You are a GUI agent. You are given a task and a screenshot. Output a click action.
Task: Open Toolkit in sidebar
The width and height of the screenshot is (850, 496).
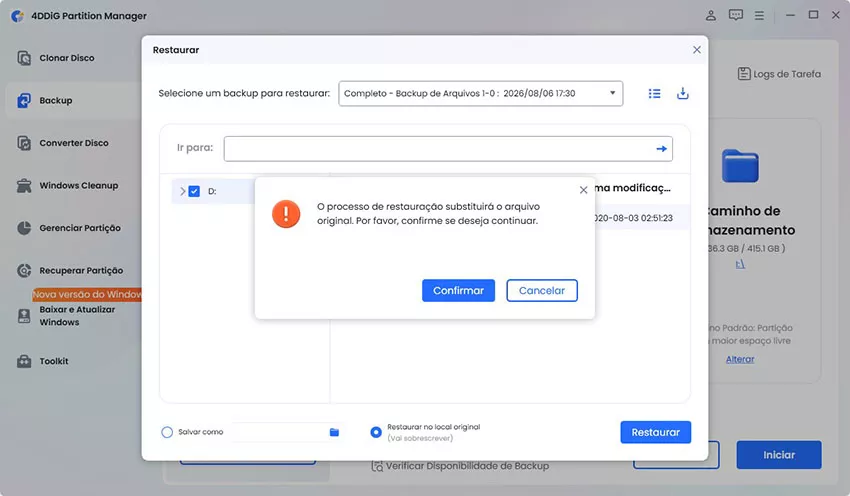click(54, 361)
